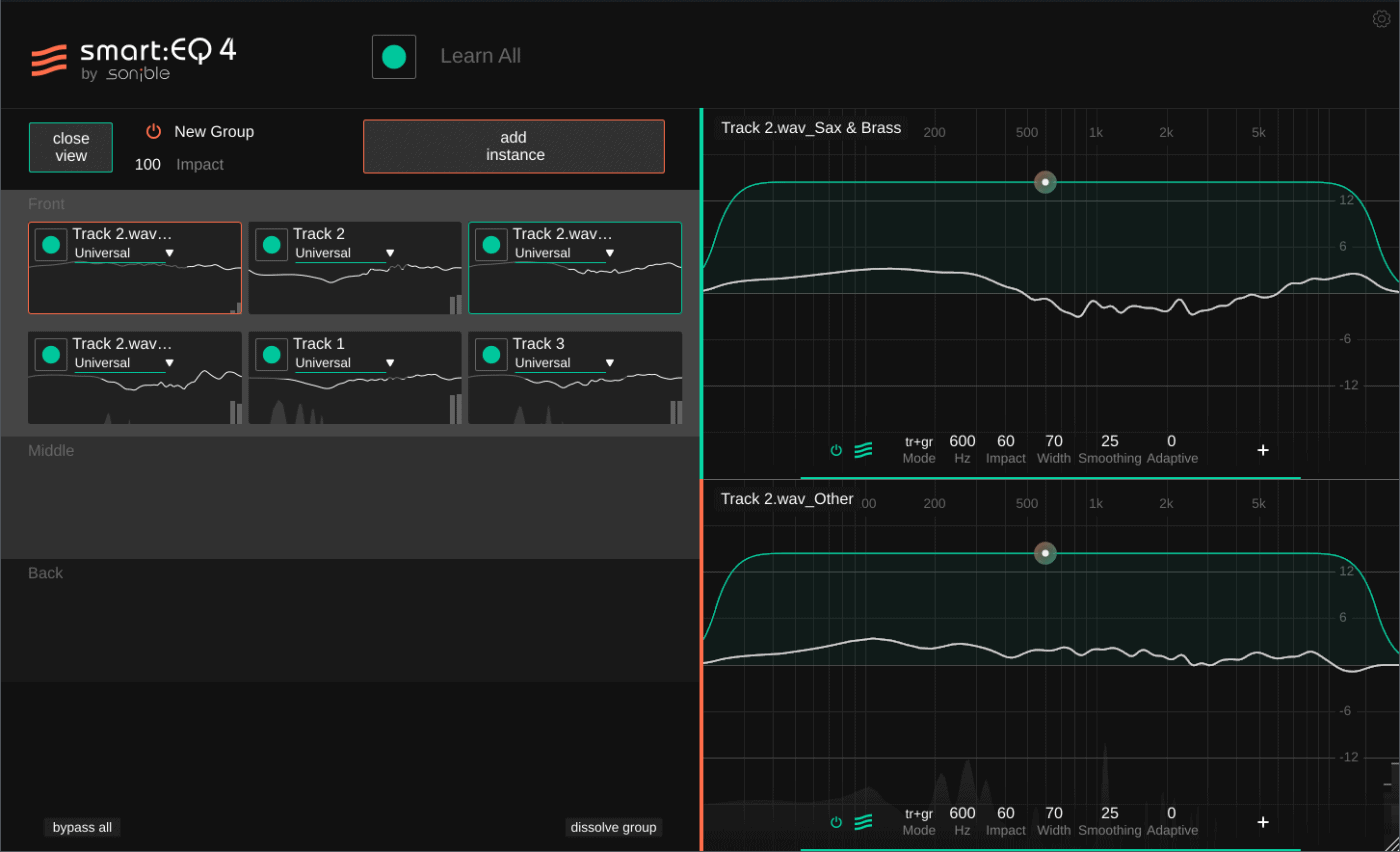
Task: Click filter shape icon in Track 2.wav_Other panel
Action: point(863,822)
